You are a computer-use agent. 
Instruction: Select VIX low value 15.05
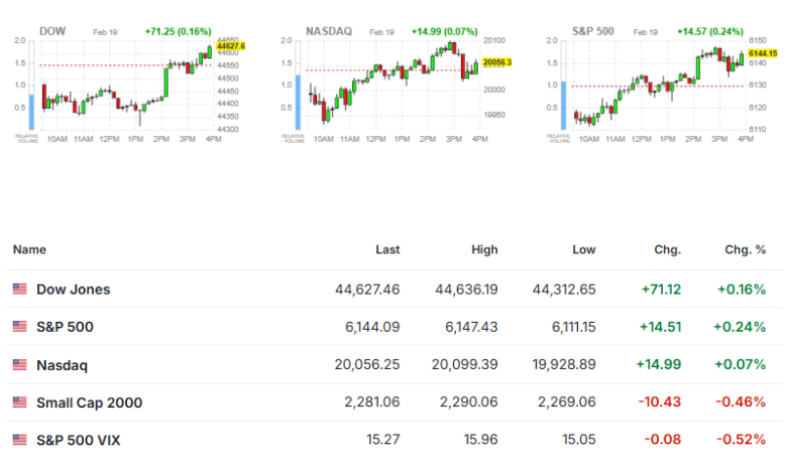coord(579,440)
